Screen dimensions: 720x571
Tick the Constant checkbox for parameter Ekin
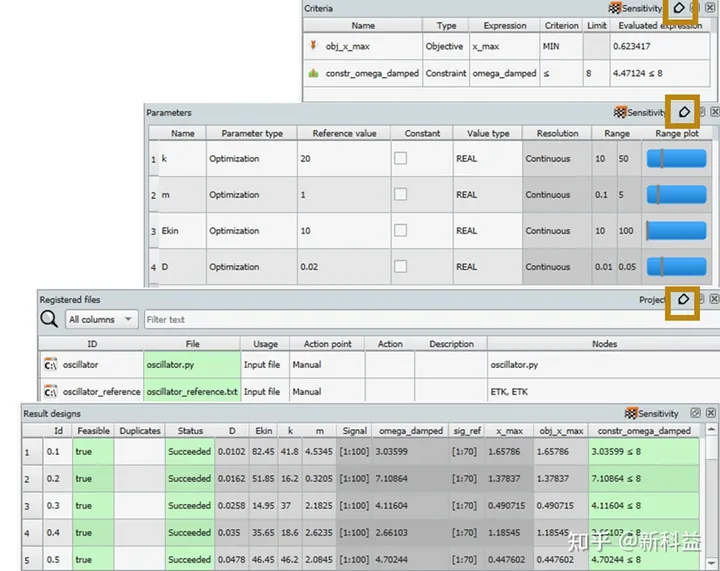tap(400, 230)
